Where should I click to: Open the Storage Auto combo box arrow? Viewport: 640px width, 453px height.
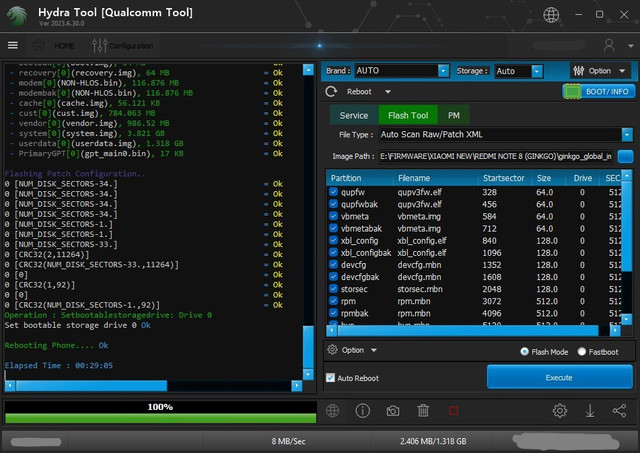point(537,71)
